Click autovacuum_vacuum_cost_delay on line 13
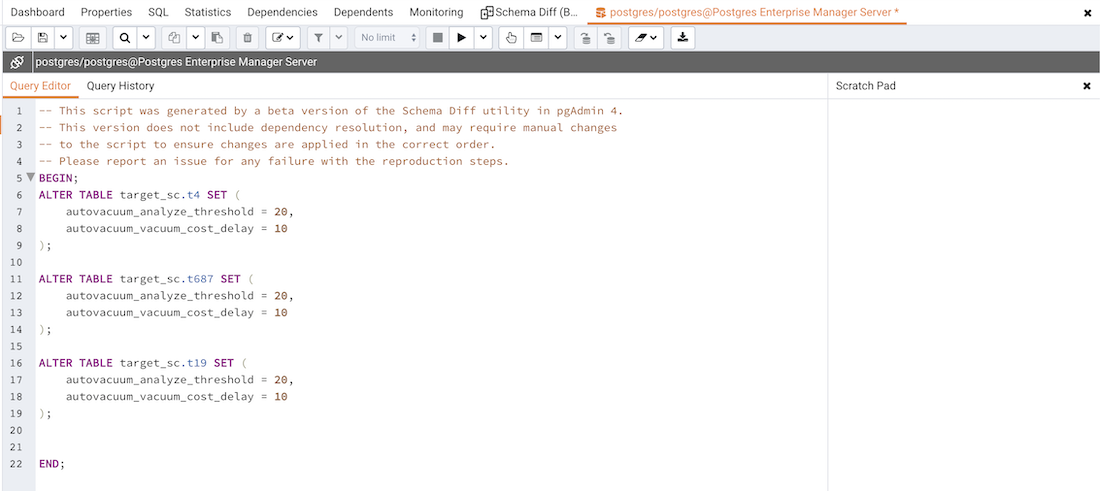This screenshot has width=1100, height=491. [160, 313]
